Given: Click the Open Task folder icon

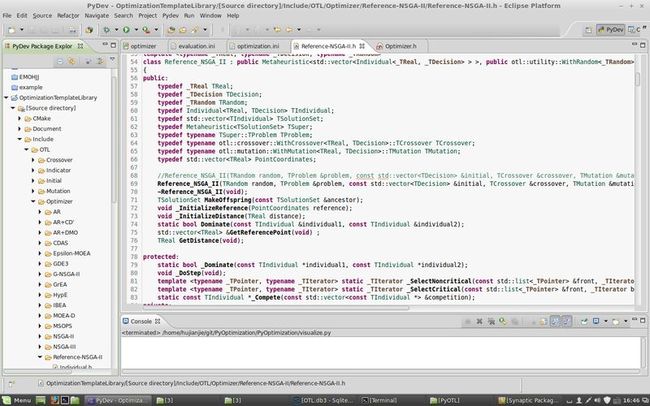Looking at the screenshot, I should tap(183, 30).
